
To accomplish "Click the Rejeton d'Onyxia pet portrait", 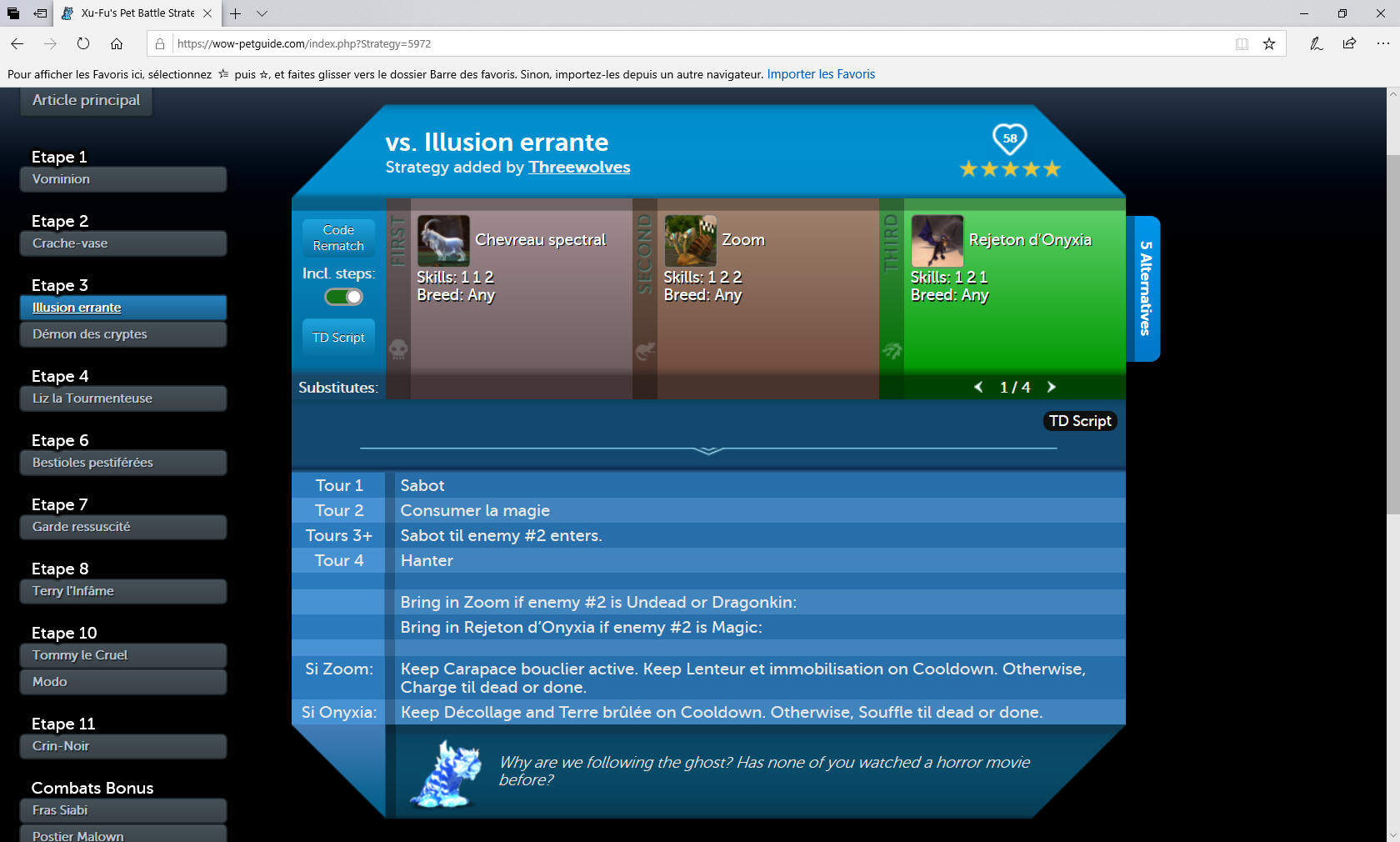I will 937,241.
